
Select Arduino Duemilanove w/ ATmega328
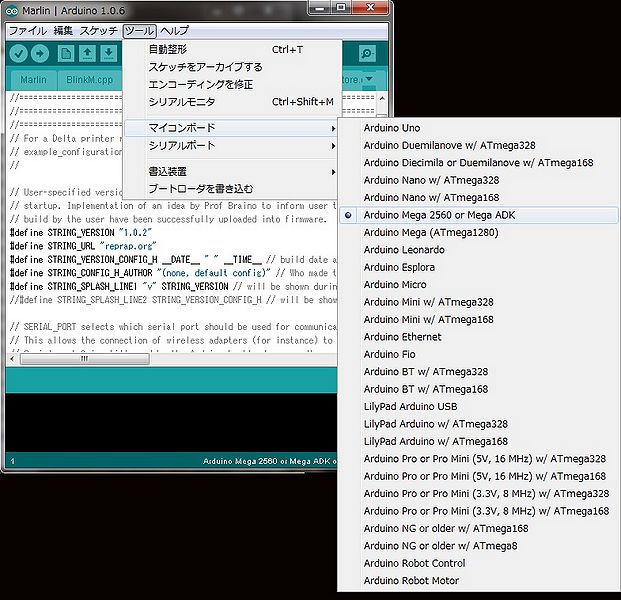(x=478, y=145)
